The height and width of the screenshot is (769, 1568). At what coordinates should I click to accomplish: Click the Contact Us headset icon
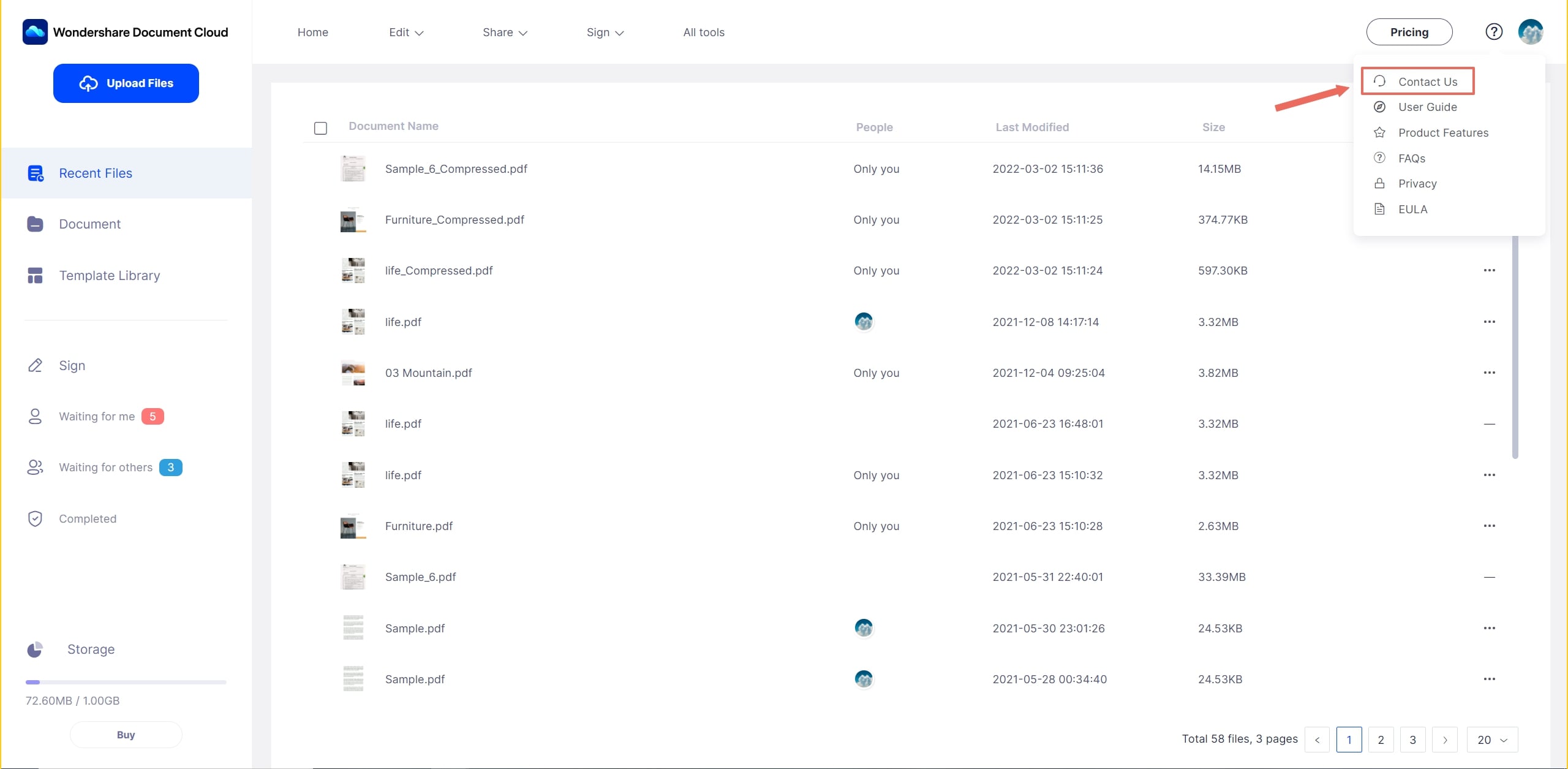click(1379, 81)
